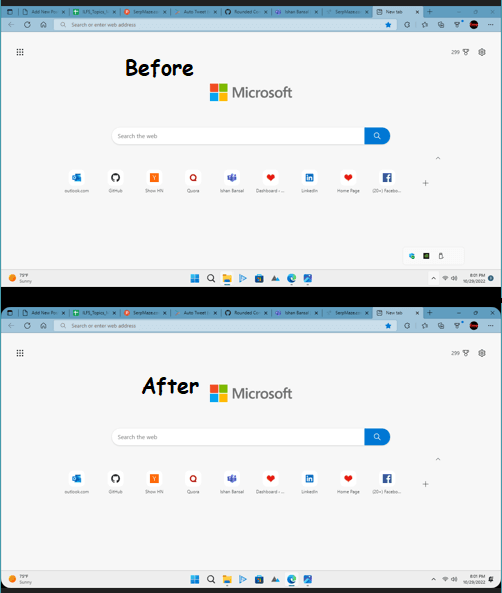This screenshot has height=593, width=502.
Task: Click the Search the web box in After window
Action: (x=238, y=437)
